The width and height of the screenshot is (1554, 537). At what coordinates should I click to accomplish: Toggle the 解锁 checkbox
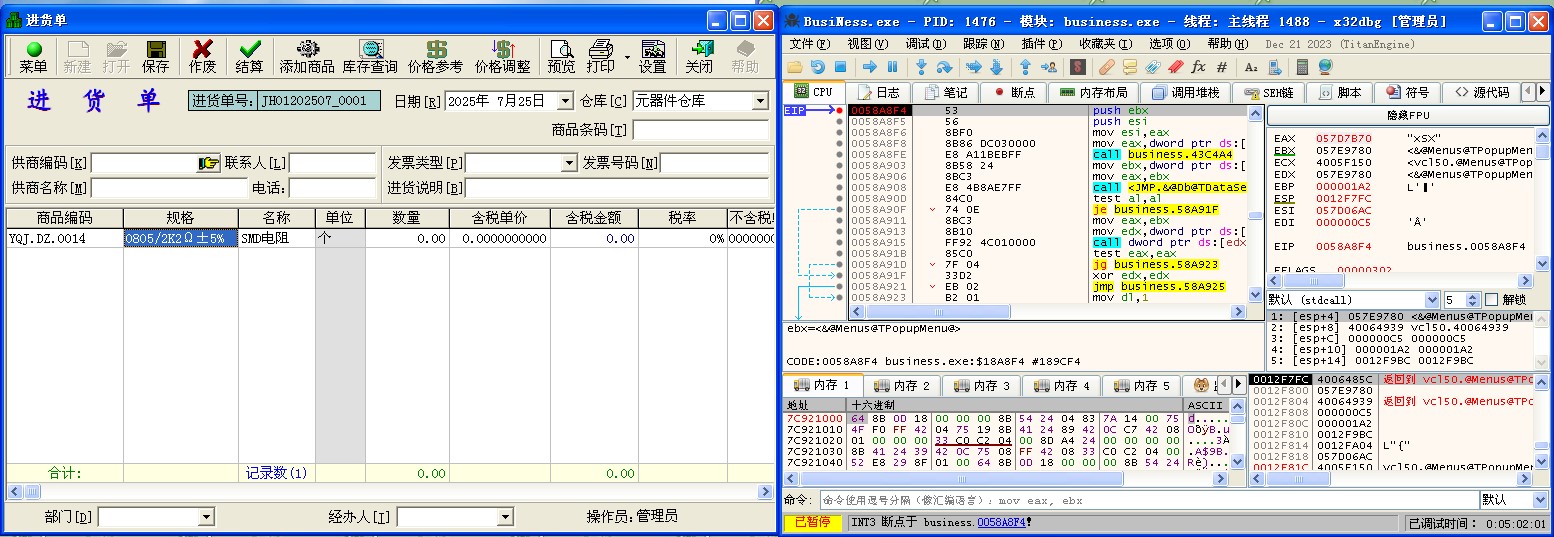(x=1492, y=300)
